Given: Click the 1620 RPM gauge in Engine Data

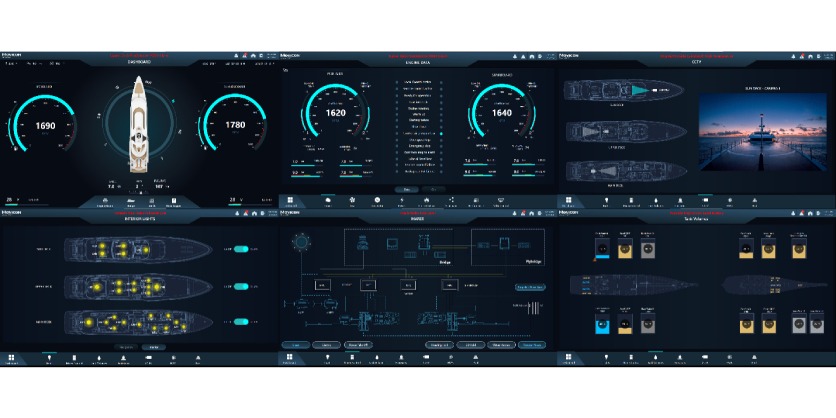Looking at the screenshot, I should (x=335, y=112).
